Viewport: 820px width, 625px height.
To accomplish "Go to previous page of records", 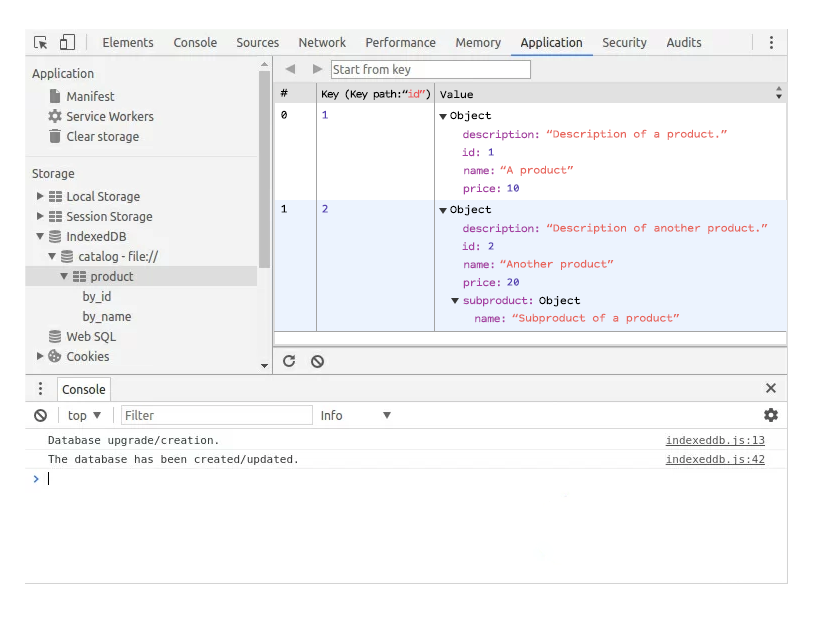I will 290,69.
